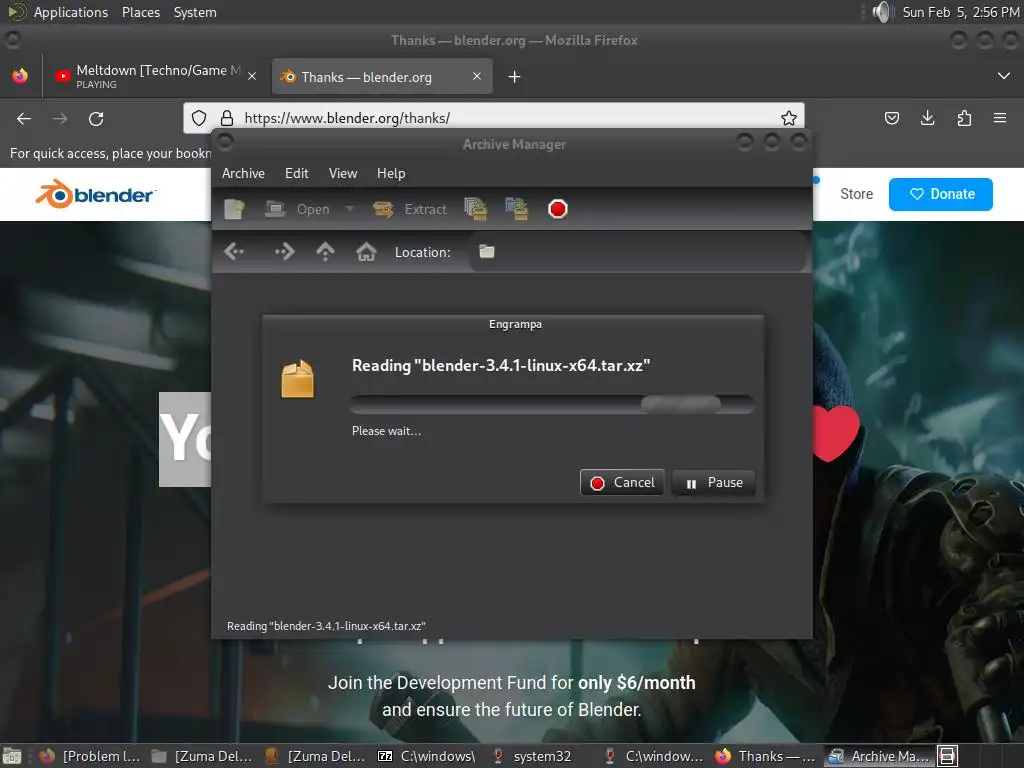Click the add folder icon in toolbar

coord(517,209)
